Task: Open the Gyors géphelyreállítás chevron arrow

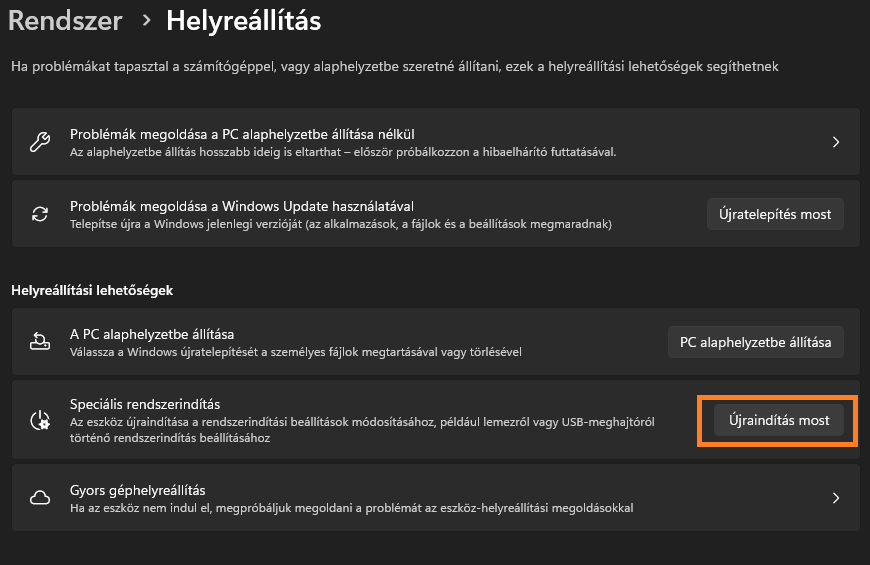Action: [836, 498]
